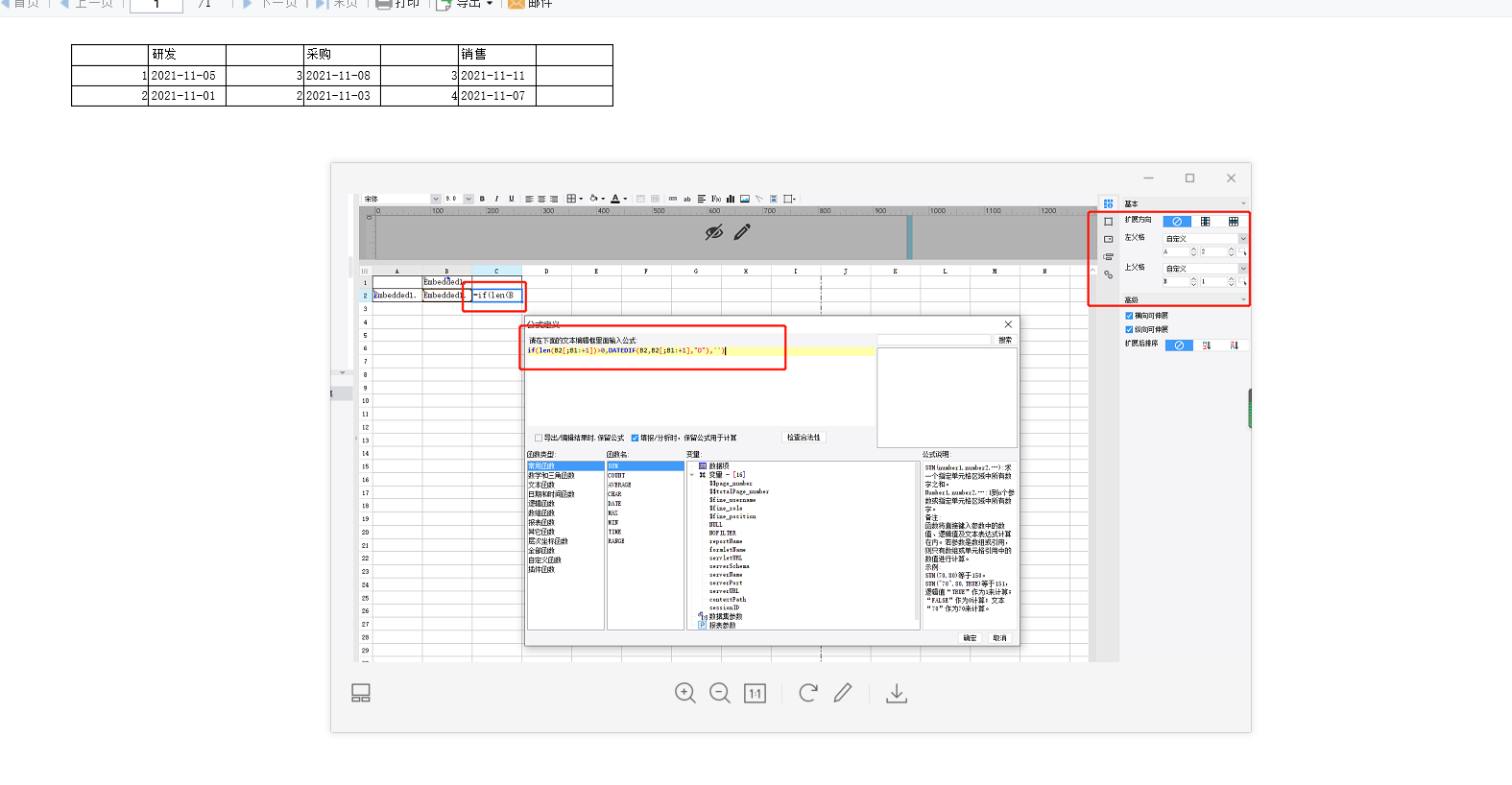Open the chain link tab icon in the right panel
This screenshot has width=1512, height=785.
click(1108, 274)
